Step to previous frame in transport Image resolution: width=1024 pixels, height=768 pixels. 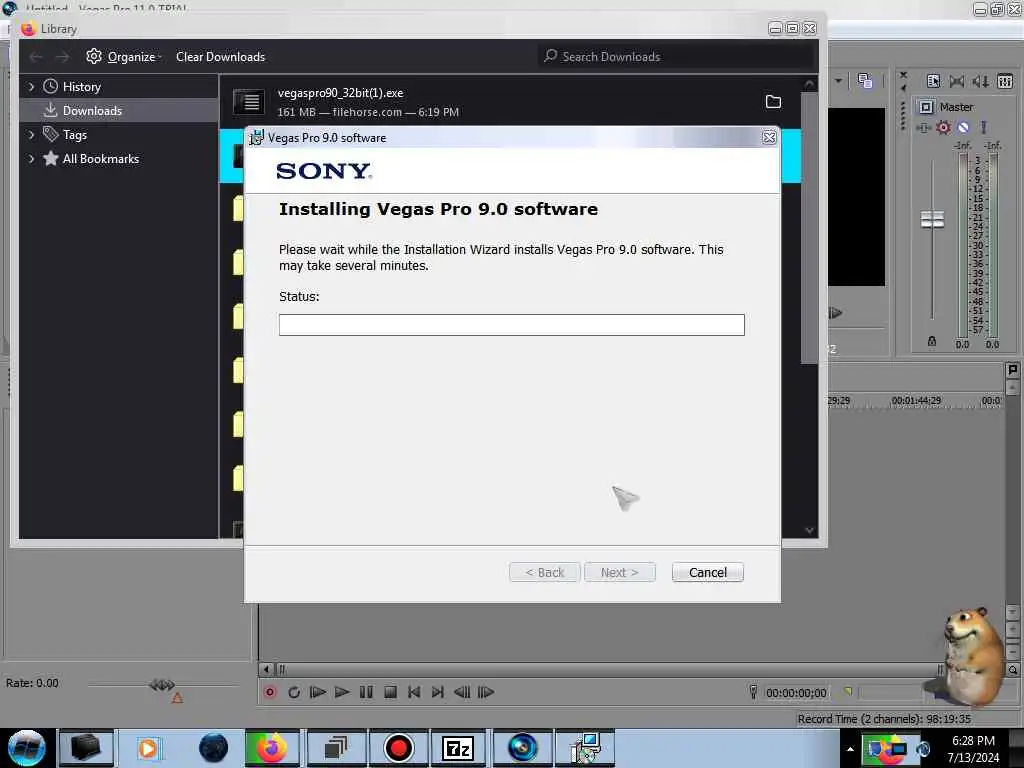point(462,692)
